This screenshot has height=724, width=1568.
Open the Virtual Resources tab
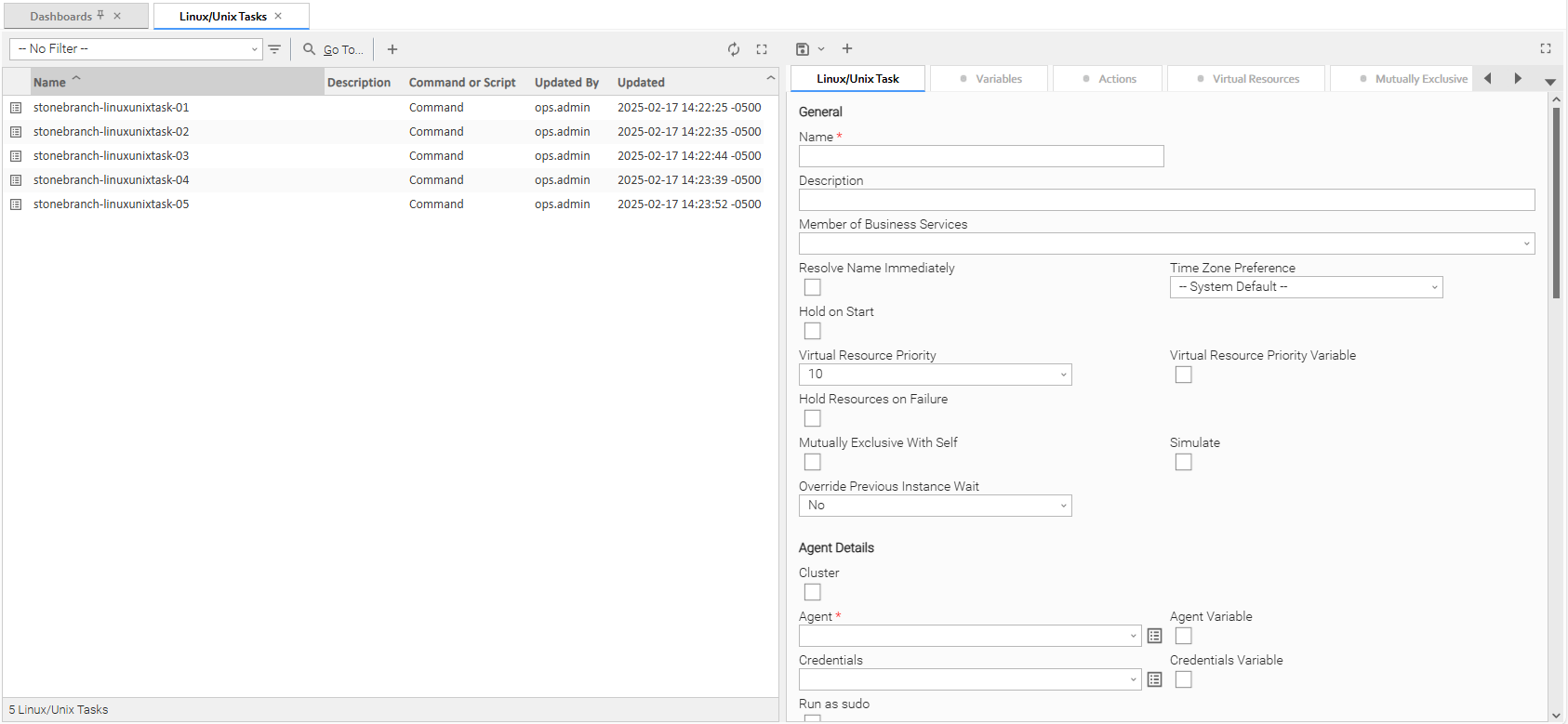pyautogui.click(x=1247, y=79)
